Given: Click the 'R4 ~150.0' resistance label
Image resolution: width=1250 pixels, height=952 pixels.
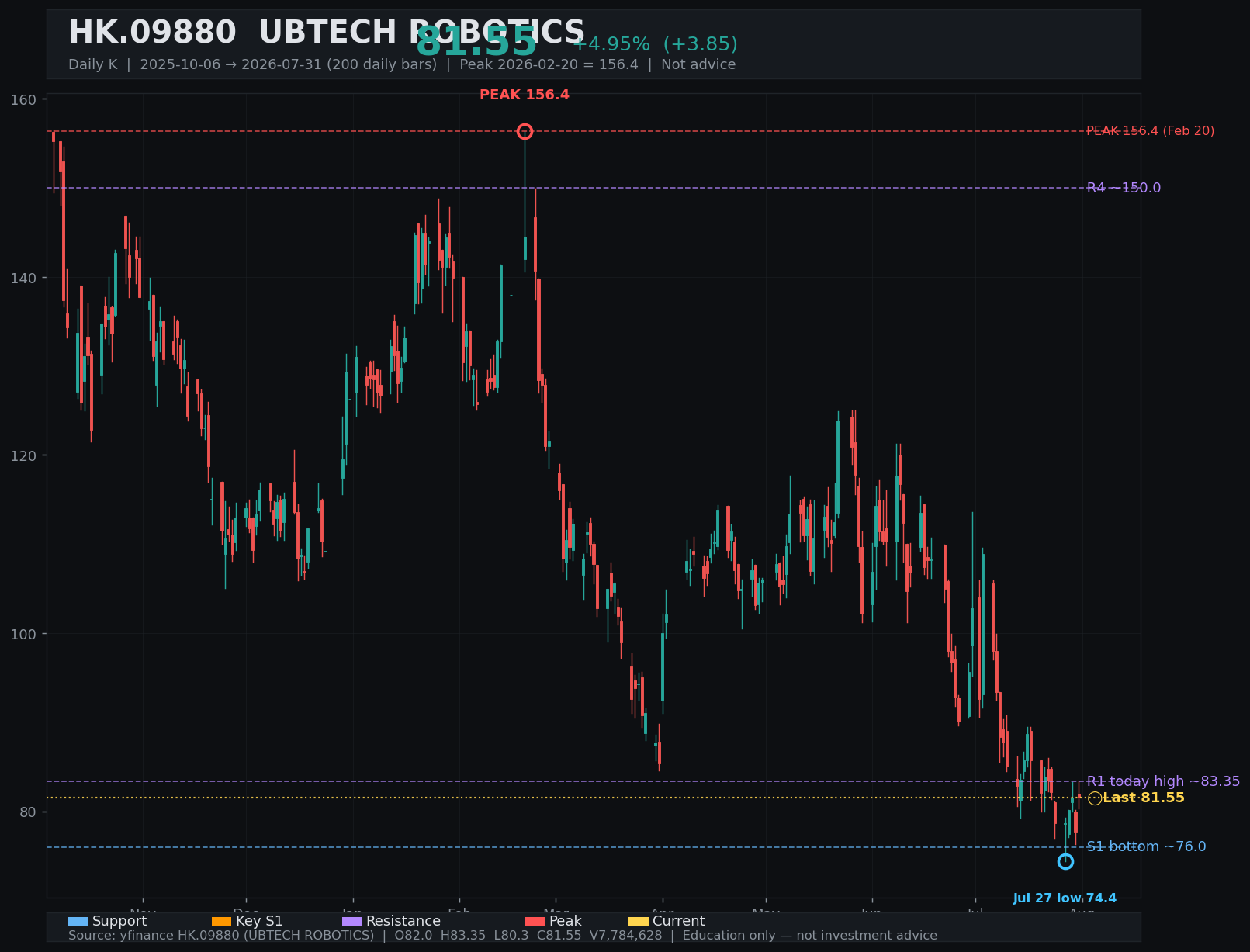Looking at the screenshot, I should click(x=1124, y=188).
